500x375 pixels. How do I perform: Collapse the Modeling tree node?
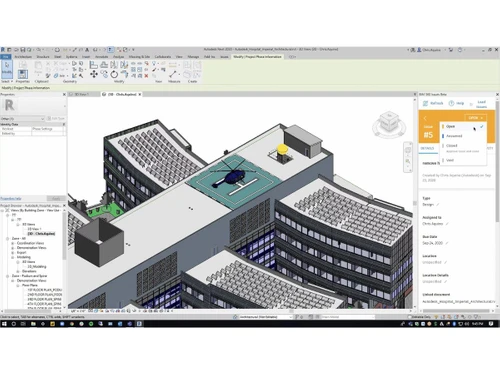[x=13, y=257]
